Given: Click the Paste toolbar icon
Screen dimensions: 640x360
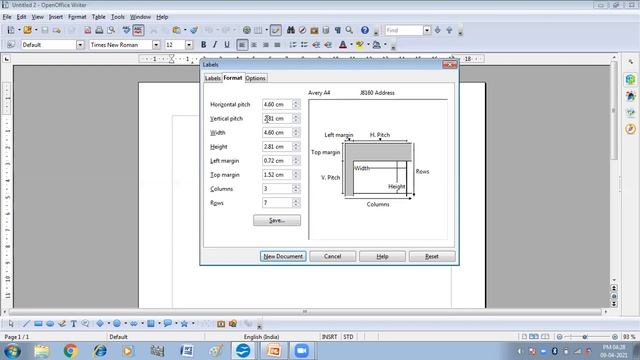Looking at the screenshot, I should 176,30.
